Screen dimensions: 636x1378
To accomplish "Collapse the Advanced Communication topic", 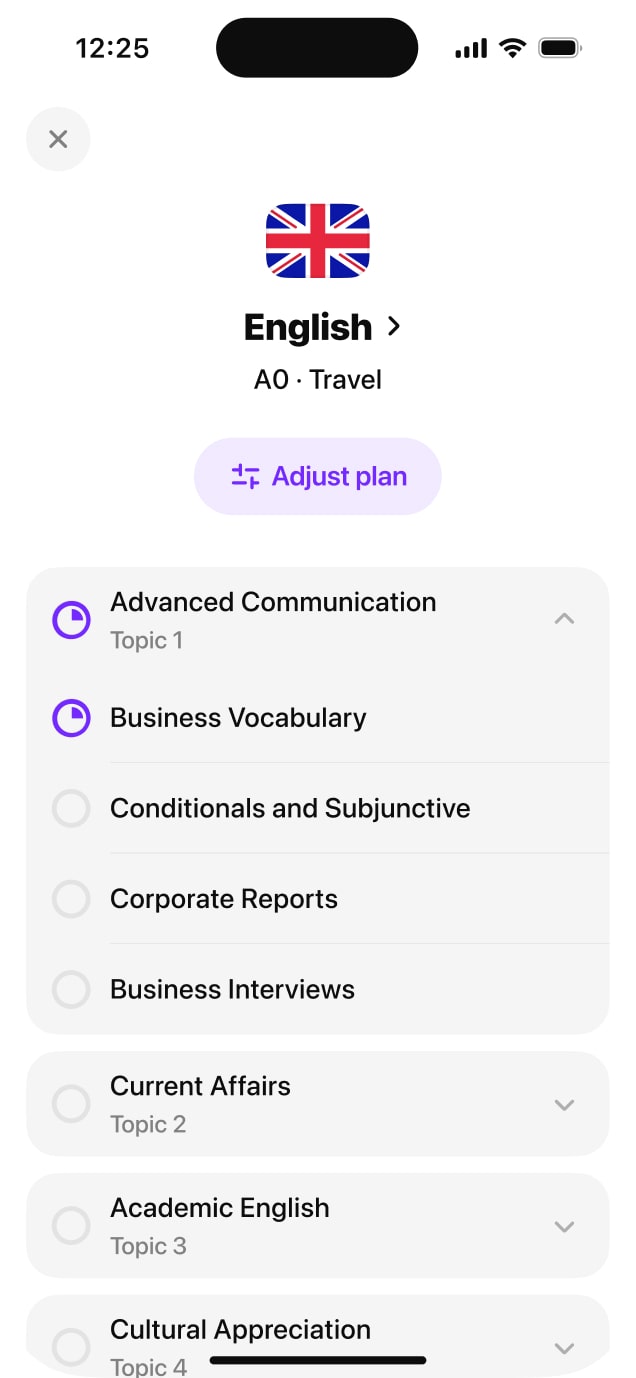I will point(564,620).
